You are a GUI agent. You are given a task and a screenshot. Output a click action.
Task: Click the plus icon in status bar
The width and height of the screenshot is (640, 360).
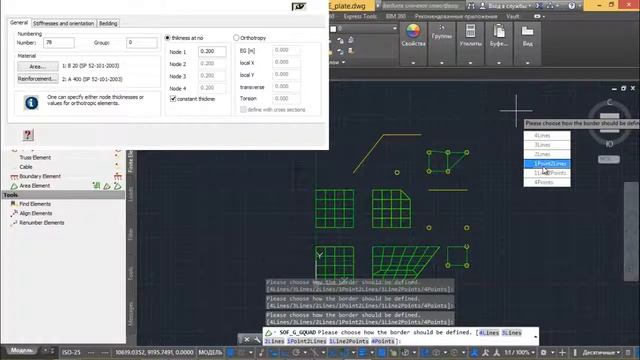562,352
